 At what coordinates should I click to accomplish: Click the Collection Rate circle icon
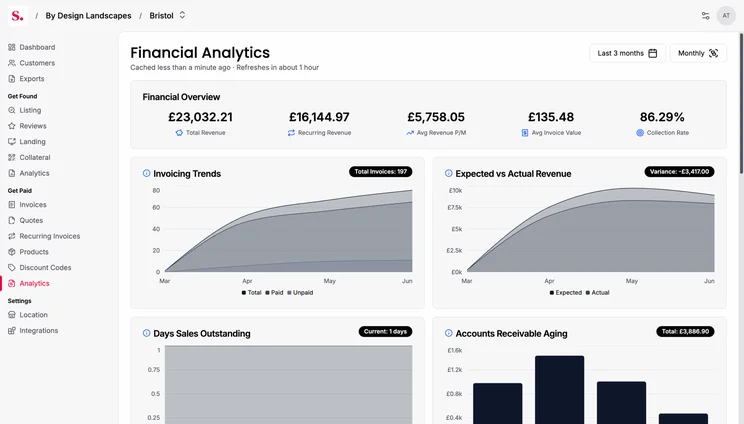point(640,133)
